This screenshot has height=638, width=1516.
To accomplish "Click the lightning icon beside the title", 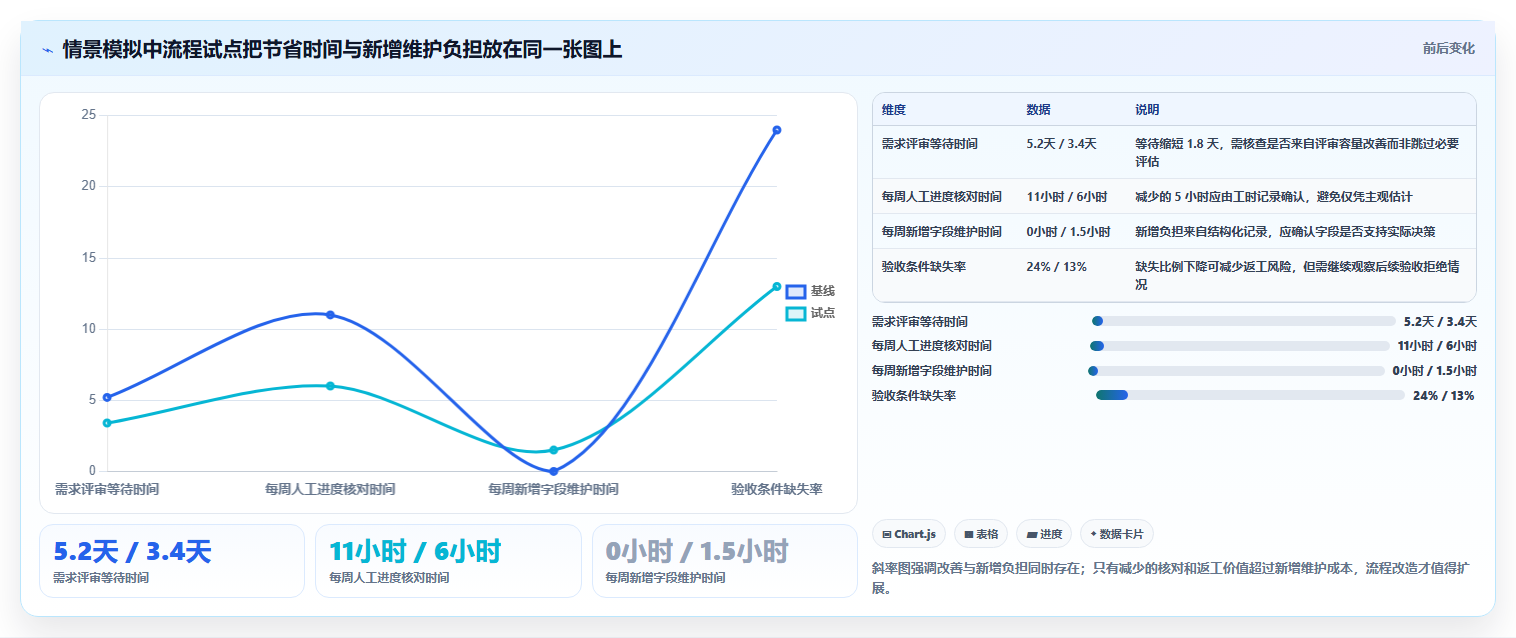I will 47,50.
